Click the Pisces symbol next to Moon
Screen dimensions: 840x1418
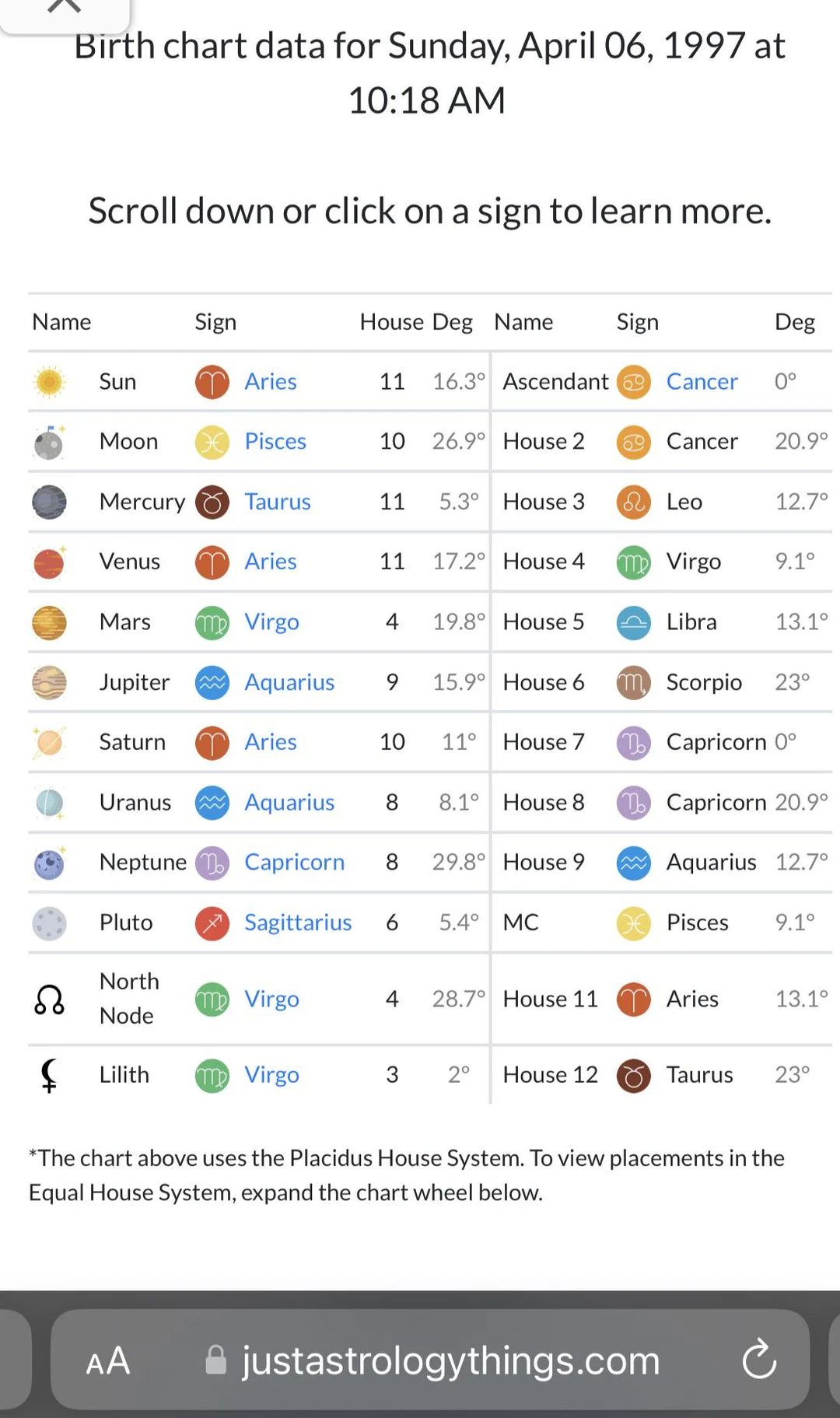coord(211,441)
